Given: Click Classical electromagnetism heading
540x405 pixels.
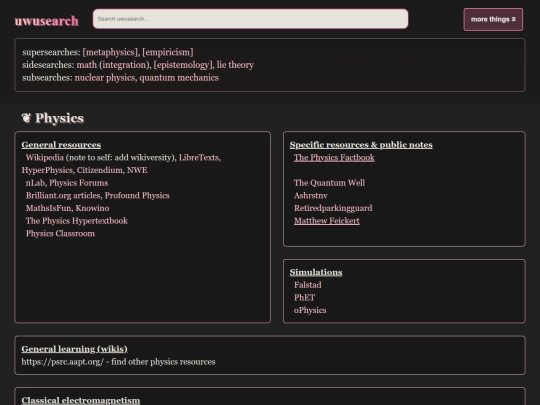Looking at the screenshot, I should (81, 400).
